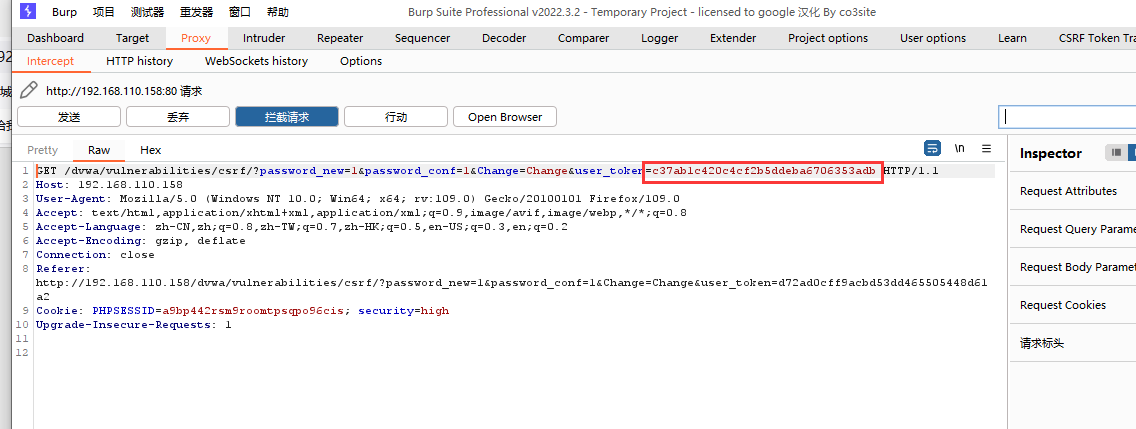The height and width of the screenshot is (429, 1136).
Task: Open the Comparer tab
Action: pos(584,38)
